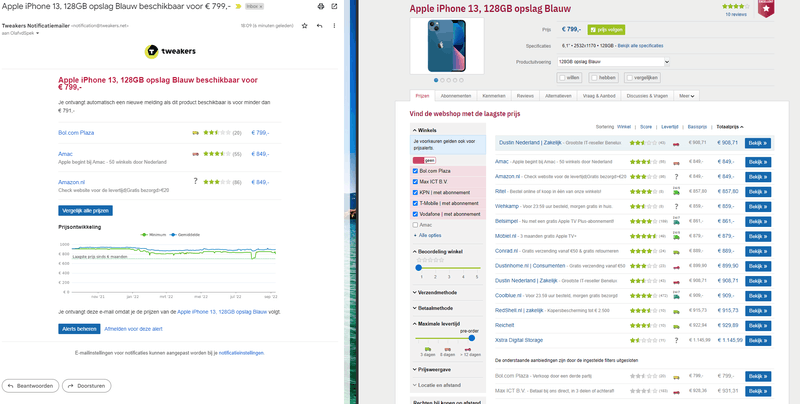The height and width of the screenshot is (404, 800).
Task: Click the Beoordeling winkel slider handle
Action: pyautogui.click(x=418, y=267)
